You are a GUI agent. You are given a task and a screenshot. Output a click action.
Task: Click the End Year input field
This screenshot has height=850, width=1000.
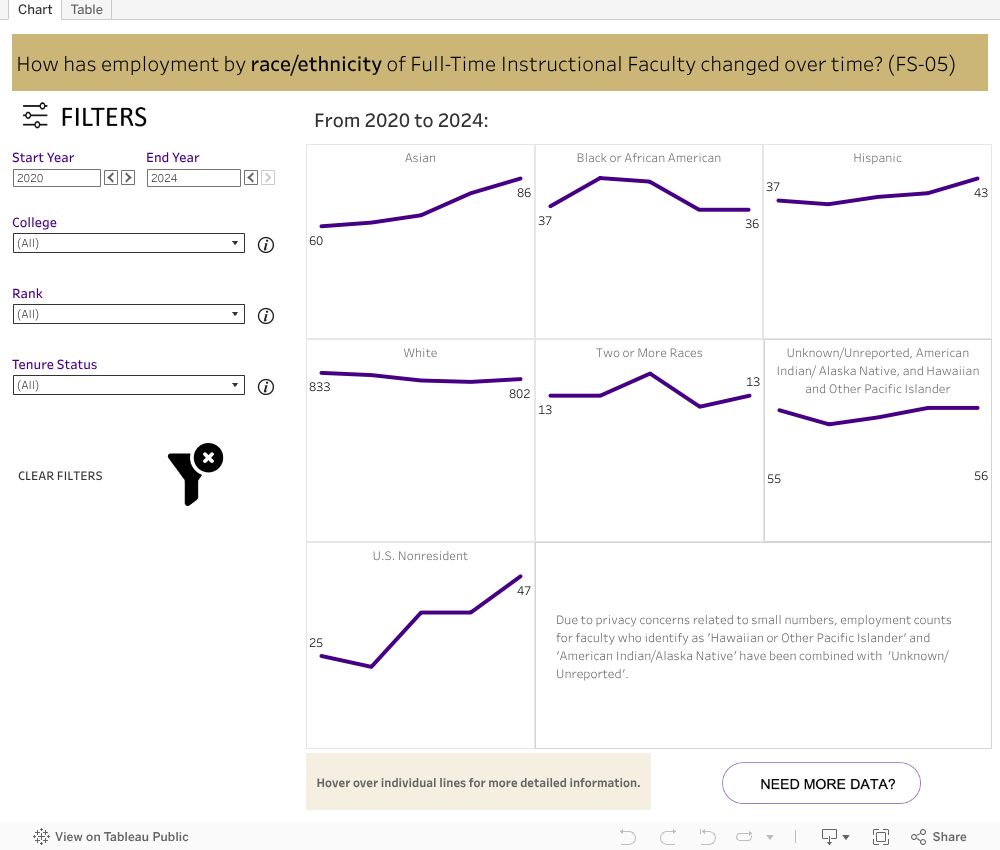click(193, 178)
